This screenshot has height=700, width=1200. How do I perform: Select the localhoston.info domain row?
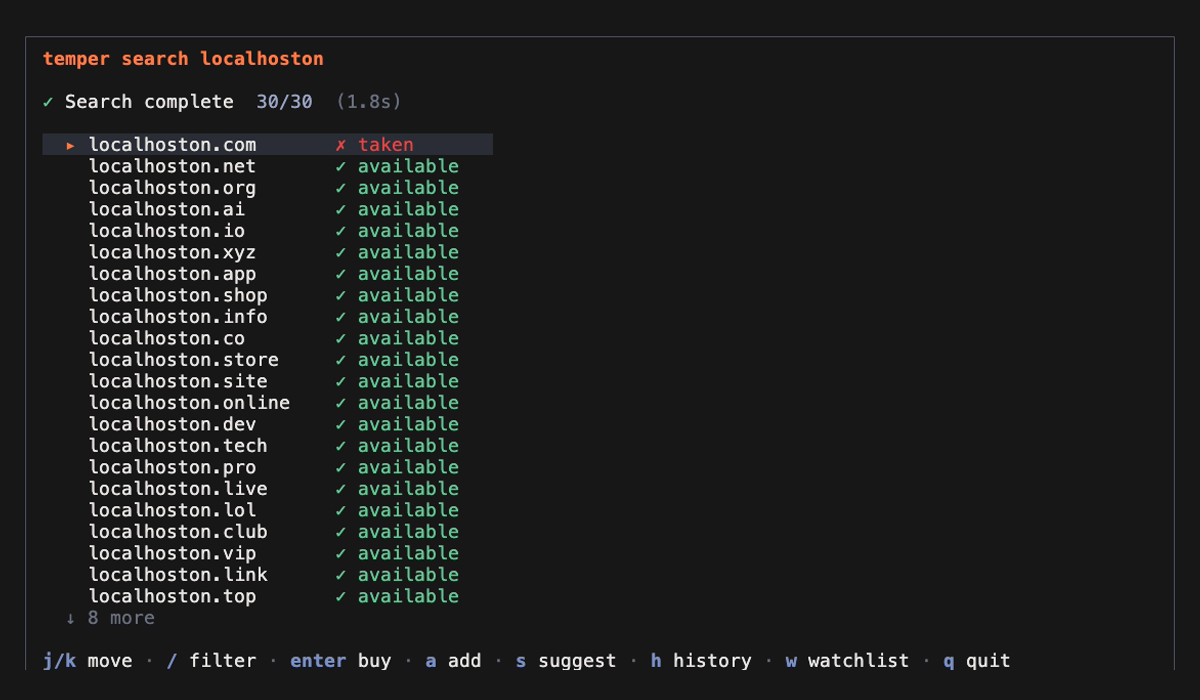pyautogui.click(x=267, y=317)
